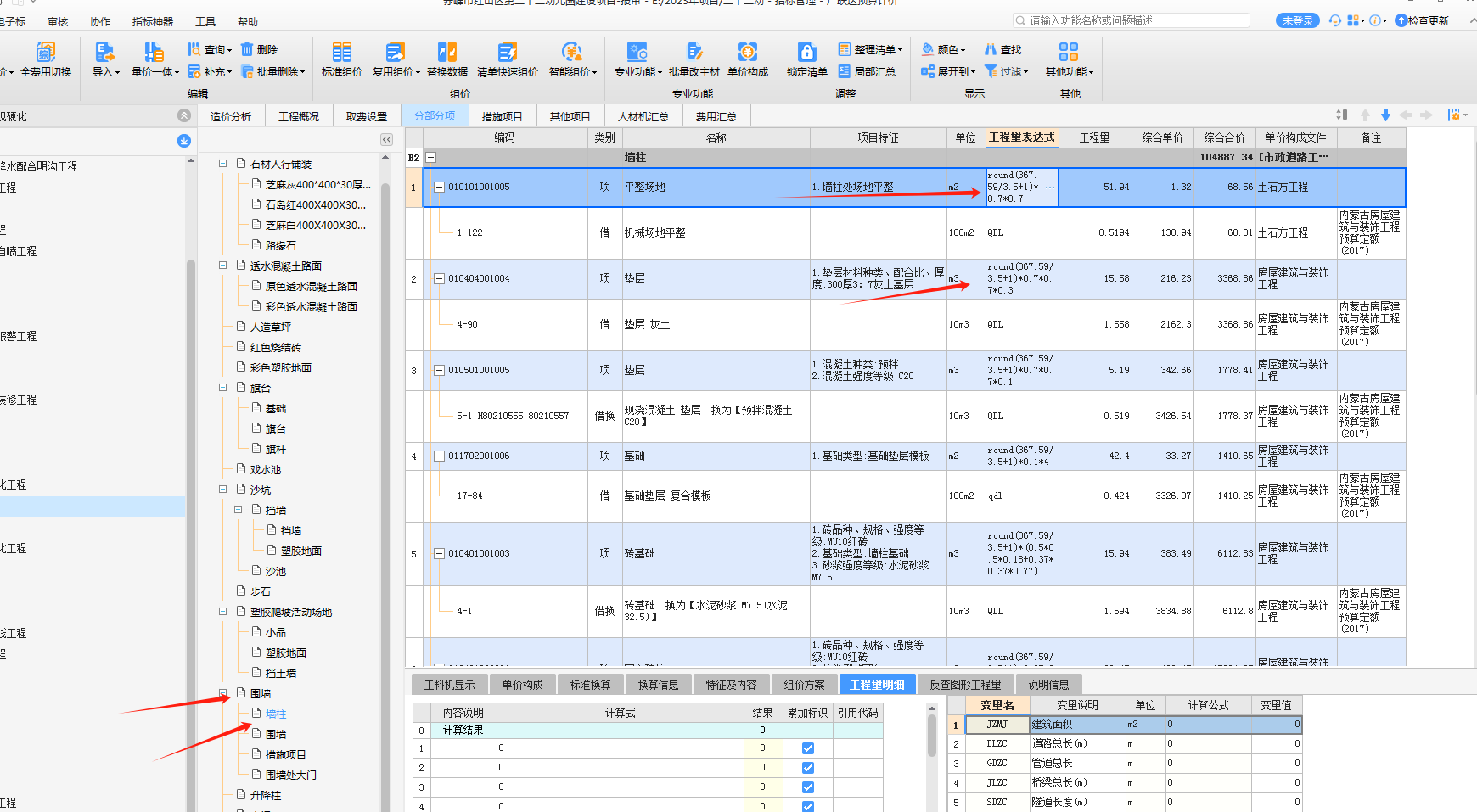
Task: Select the JZMJ 建筑面积 variable row
Action: [1125, 725]
